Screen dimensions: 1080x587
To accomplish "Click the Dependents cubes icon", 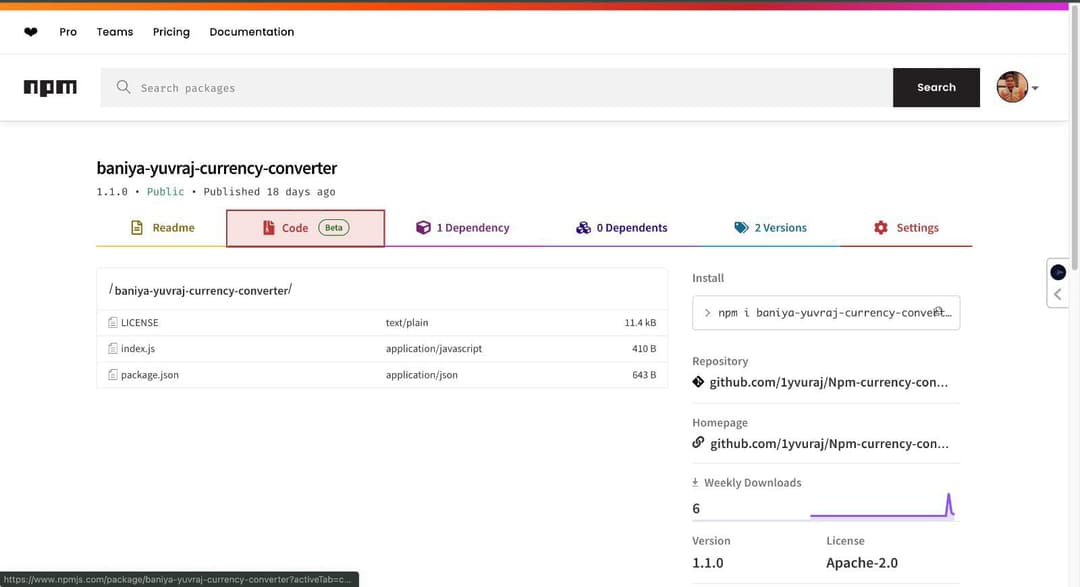I will click(x=583, y=227).
